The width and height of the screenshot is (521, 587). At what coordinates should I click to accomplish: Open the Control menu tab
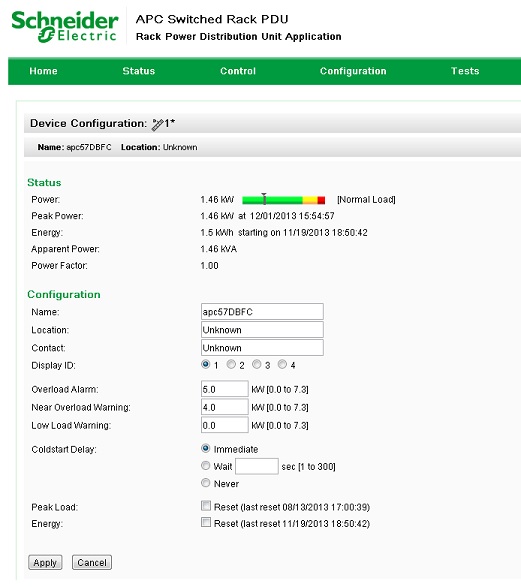pos(238,71)
